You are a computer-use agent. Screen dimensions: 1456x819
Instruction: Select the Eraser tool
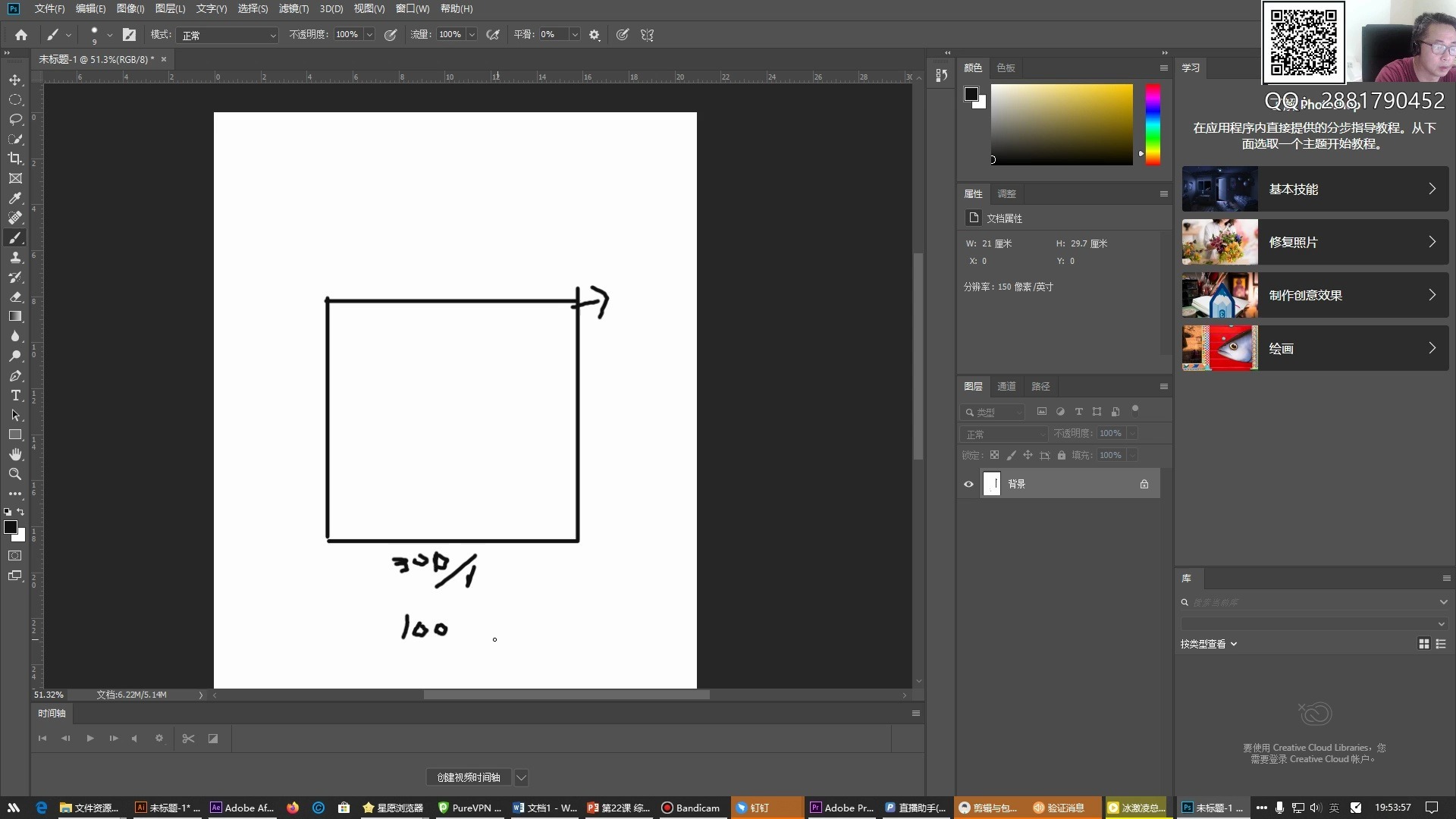[14, 297]
